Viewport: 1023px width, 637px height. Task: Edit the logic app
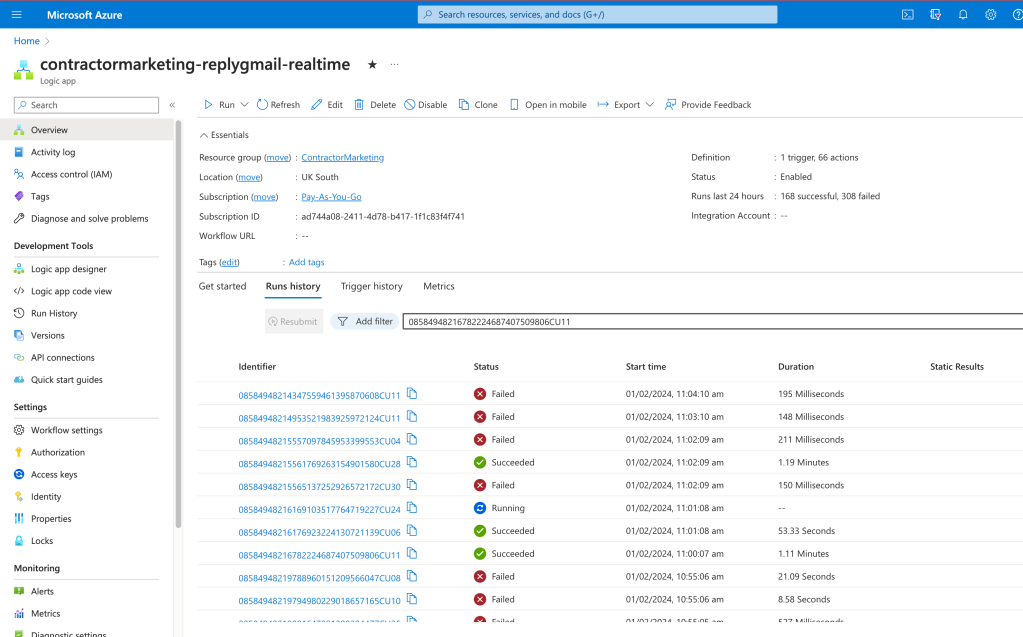(327, 104)
